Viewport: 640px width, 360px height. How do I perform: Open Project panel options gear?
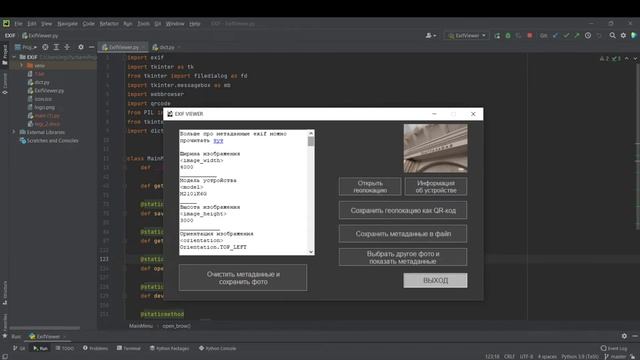click(81, 47)
